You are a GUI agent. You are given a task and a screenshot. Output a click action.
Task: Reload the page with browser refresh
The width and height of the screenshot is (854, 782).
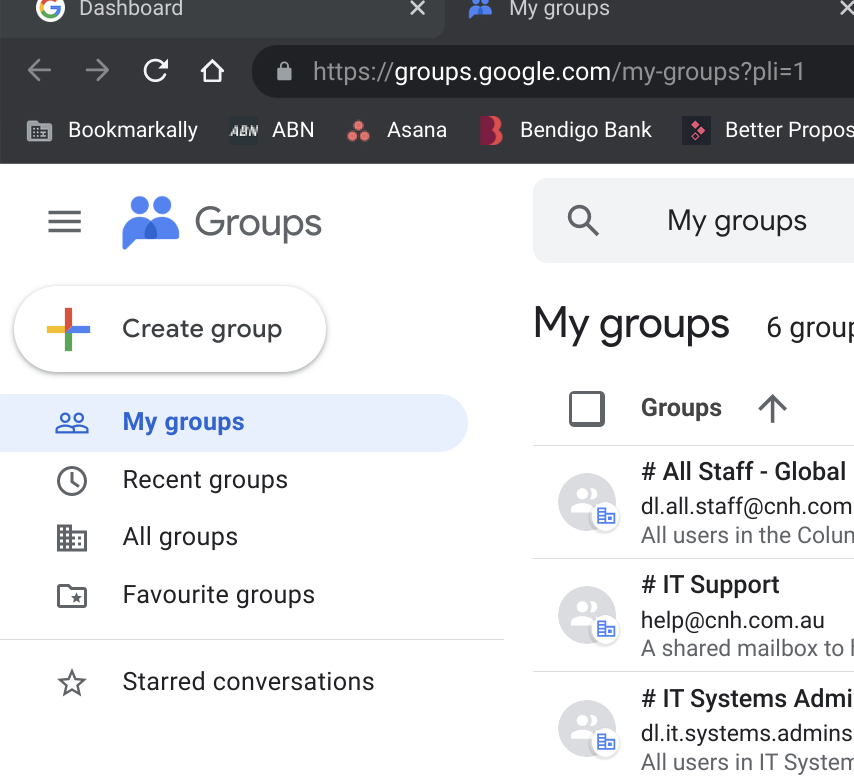tap(155, 71)
